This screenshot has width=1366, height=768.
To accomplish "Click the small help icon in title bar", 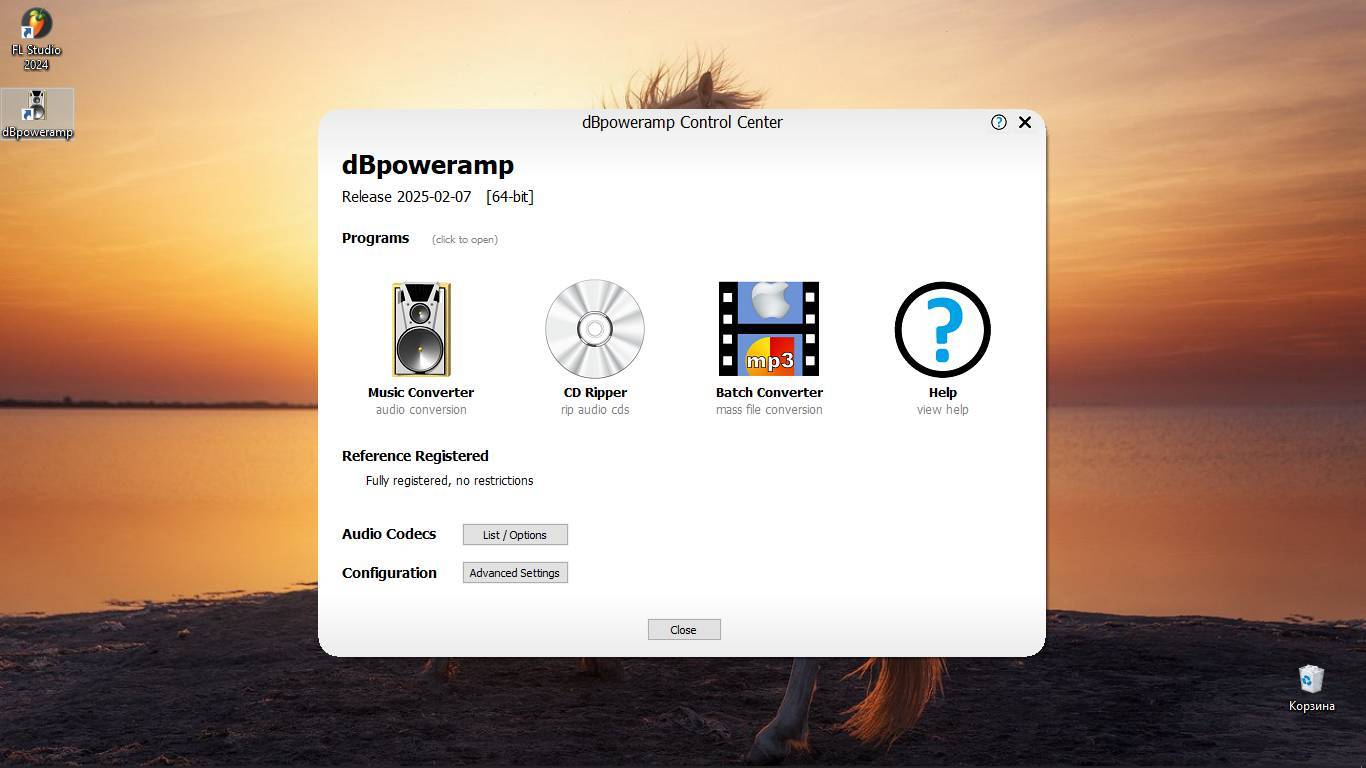I will [x=998, y=122].
